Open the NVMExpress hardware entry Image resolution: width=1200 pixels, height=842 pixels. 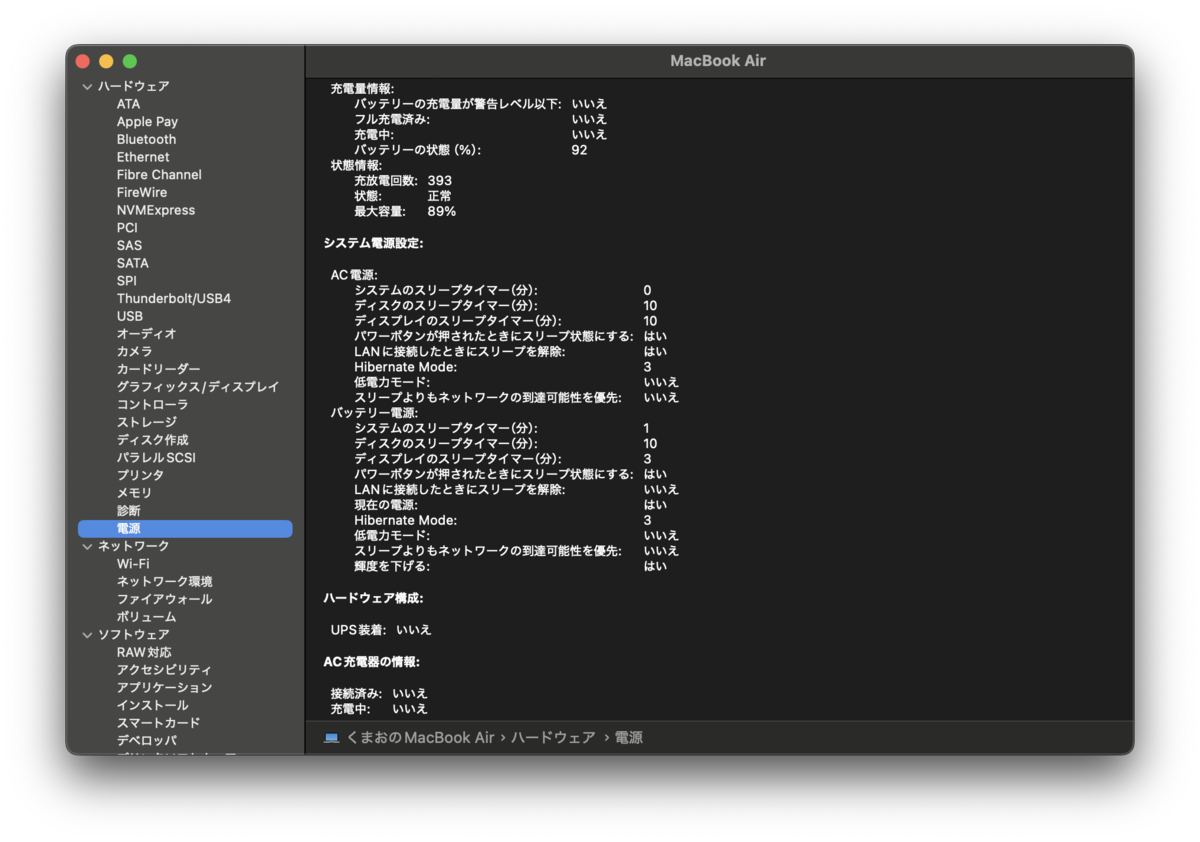[x=156, y=209]
